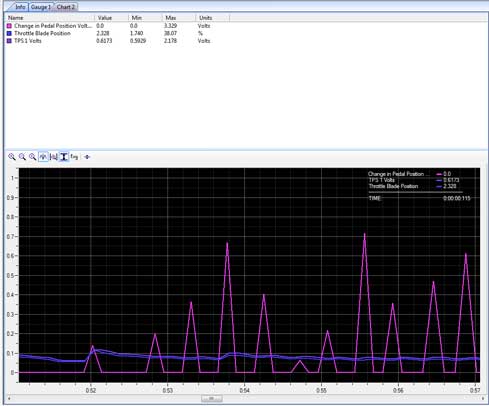Image resolution: width=489 pixels, height=406 pixels.
Task: Click the TPS 1 Volts color swatch
Action: click(9, 41)
